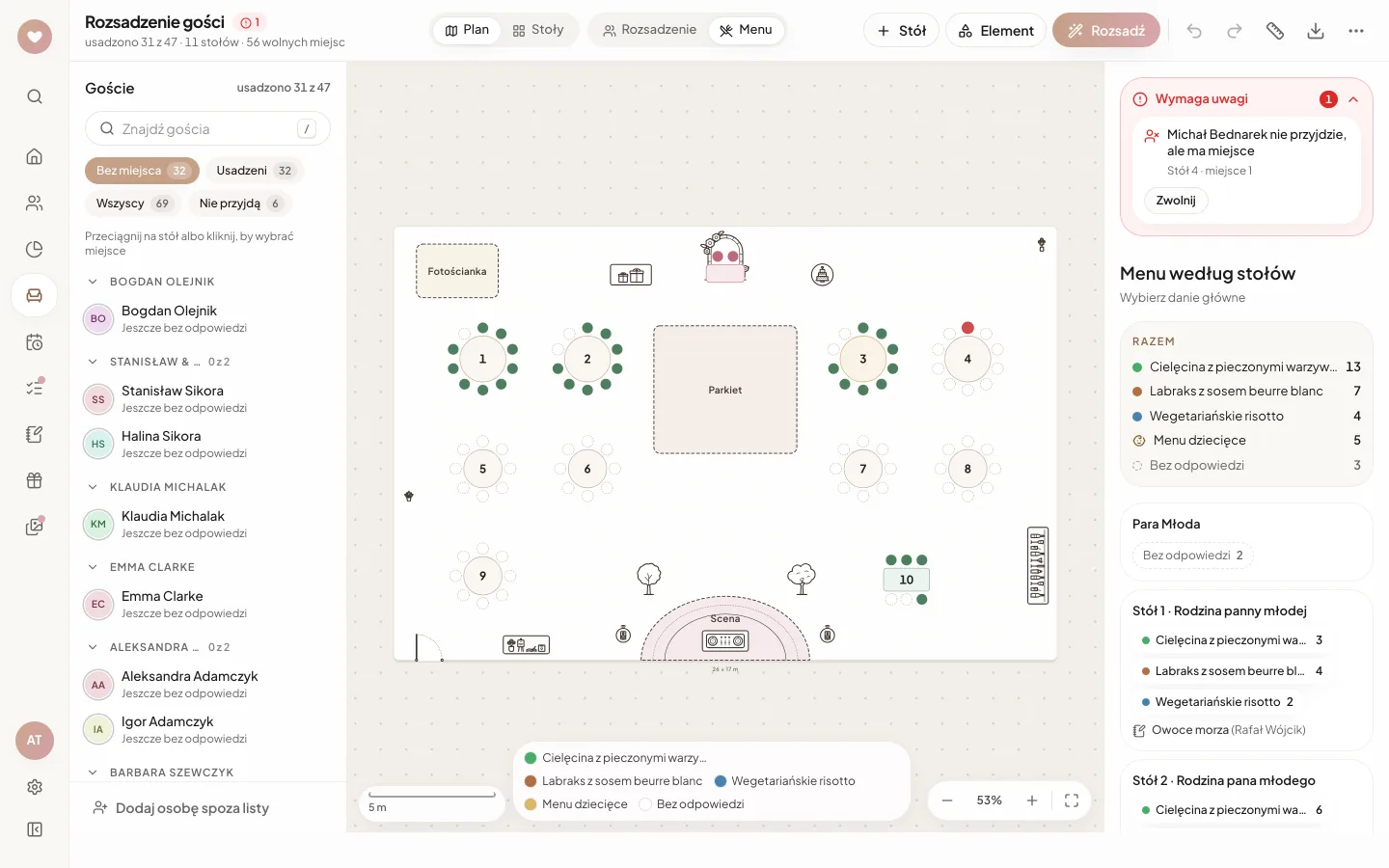1389x868 pixels.
Task: Collapse the Emma Clarke group
Action: click(93, 567)
